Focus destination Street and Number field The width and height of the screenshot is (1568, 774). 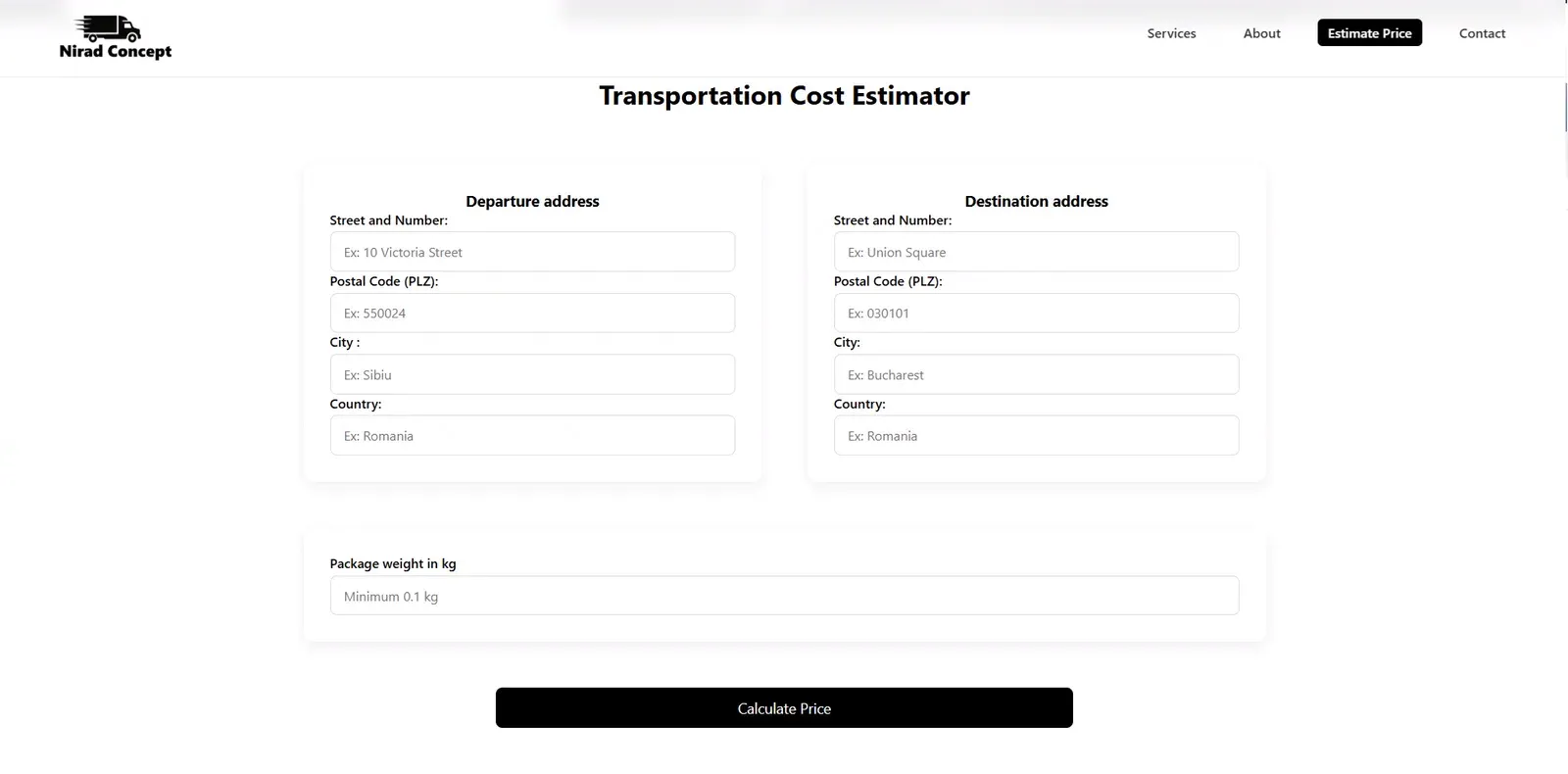click(1036, 252)
